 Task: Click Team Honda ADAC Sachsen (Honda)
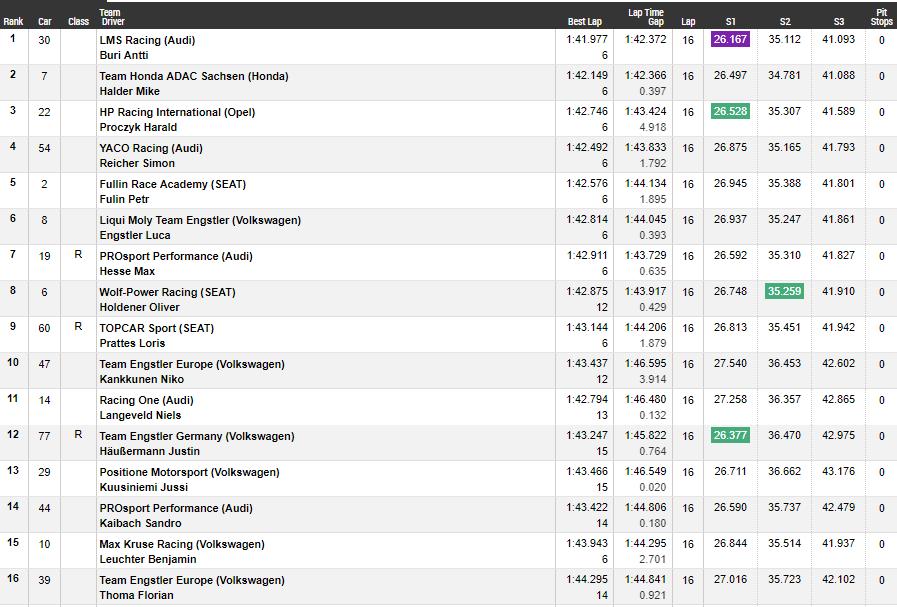coord(194,76)
